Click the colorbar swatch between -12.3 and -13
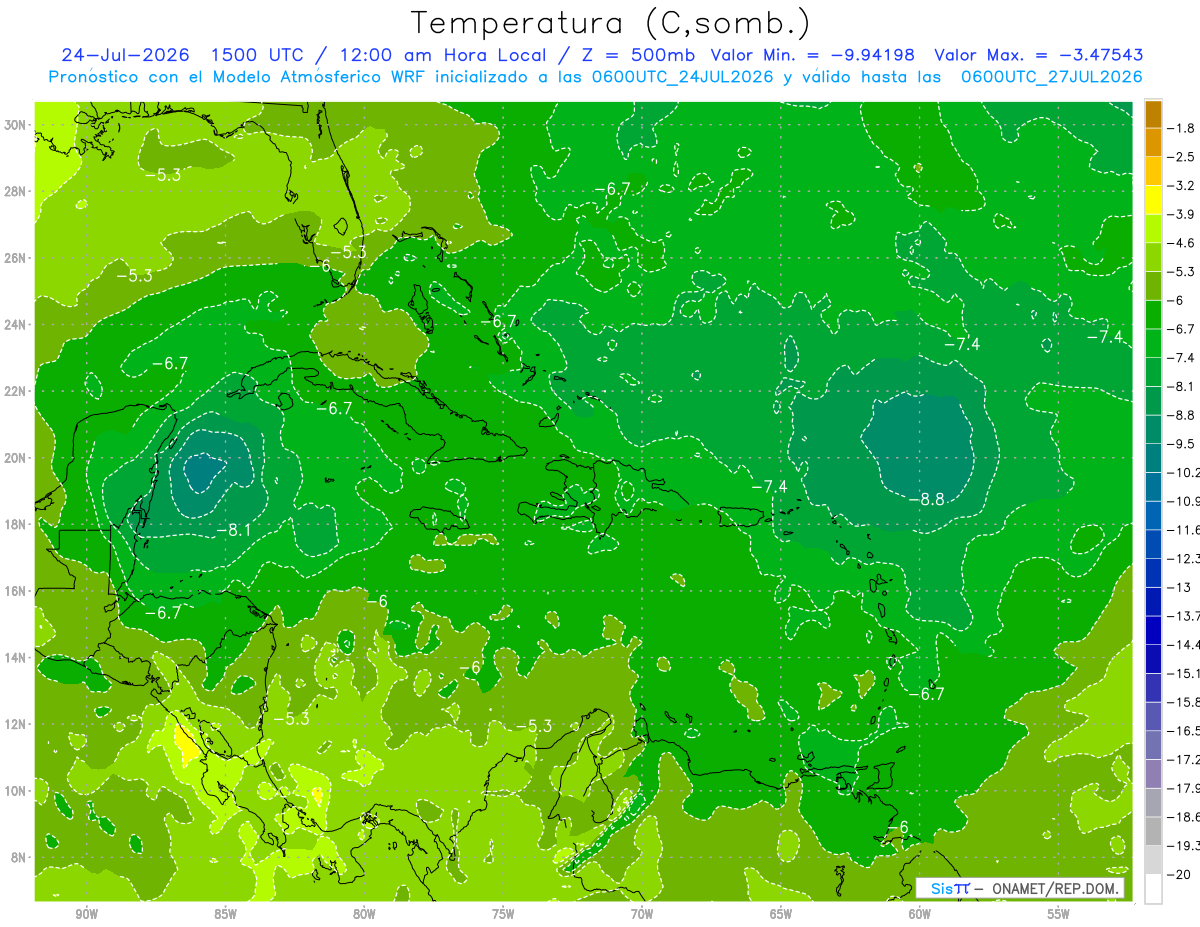This screenshot has height=927, width=1200. click(1153, 572)
